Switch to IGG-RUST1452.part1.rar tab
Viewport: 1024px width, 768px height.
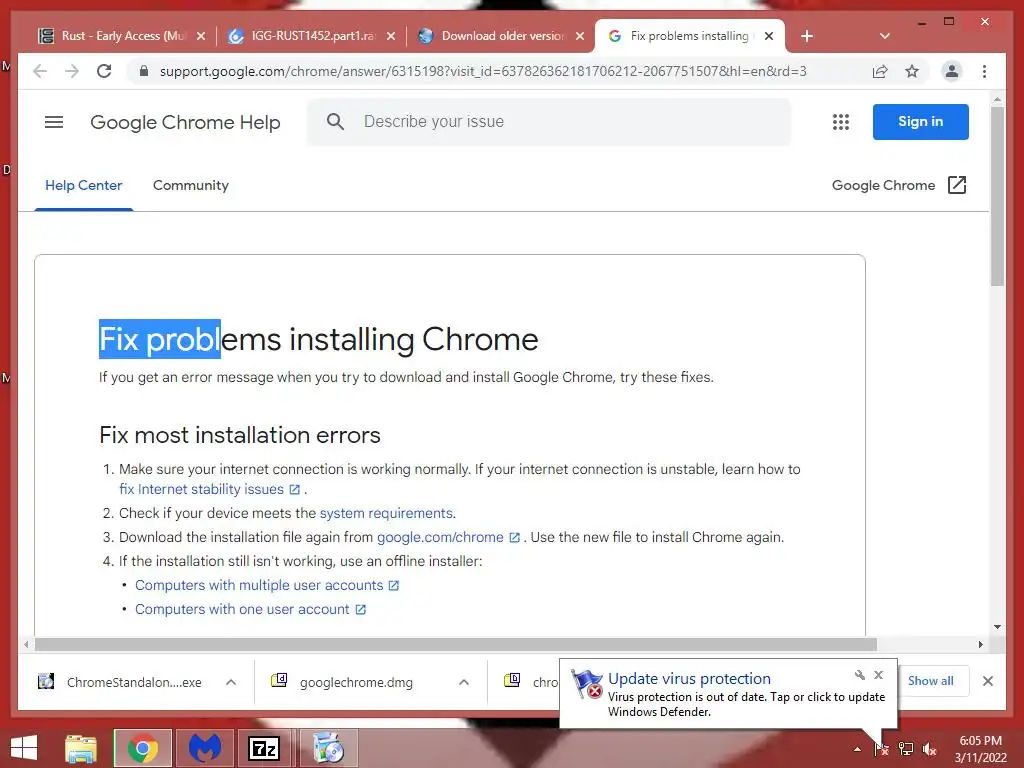[310, 36]
